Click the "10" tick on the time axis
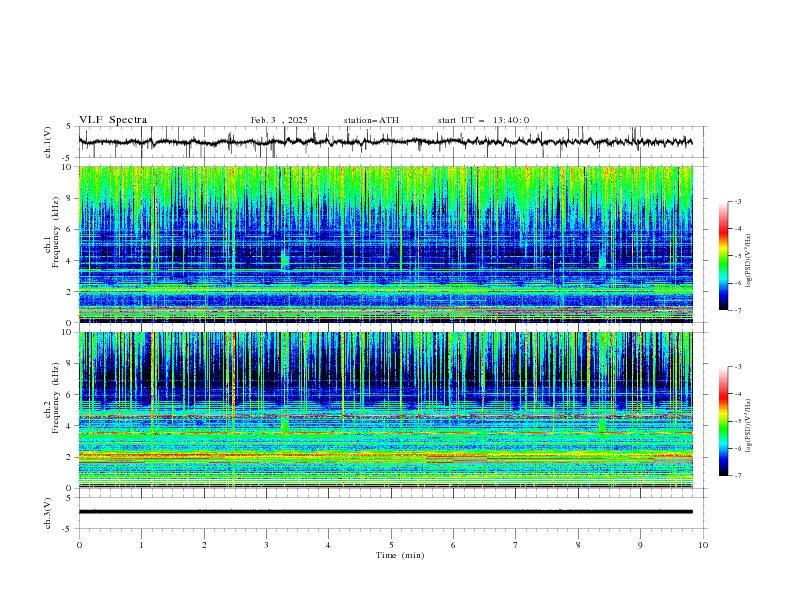 (x=703, y=545)
